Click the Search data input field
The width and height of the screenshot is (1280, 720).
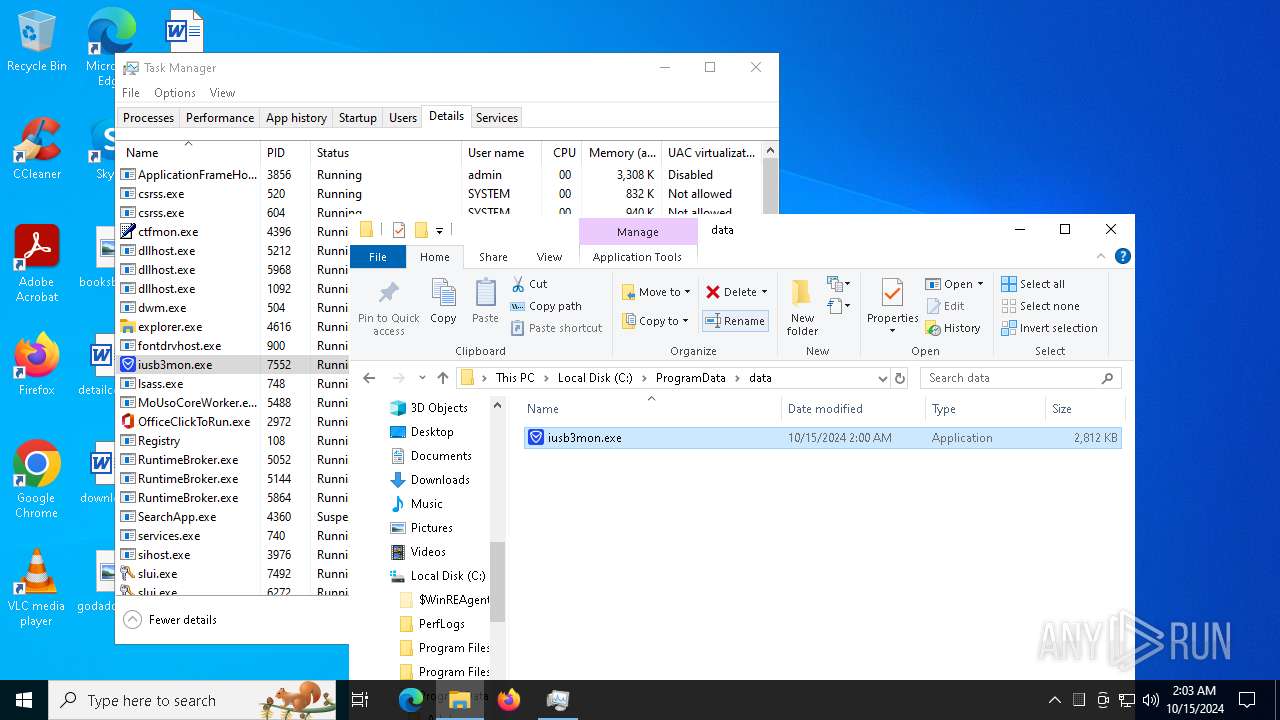pyautogui.click(x=1018, y=378)
